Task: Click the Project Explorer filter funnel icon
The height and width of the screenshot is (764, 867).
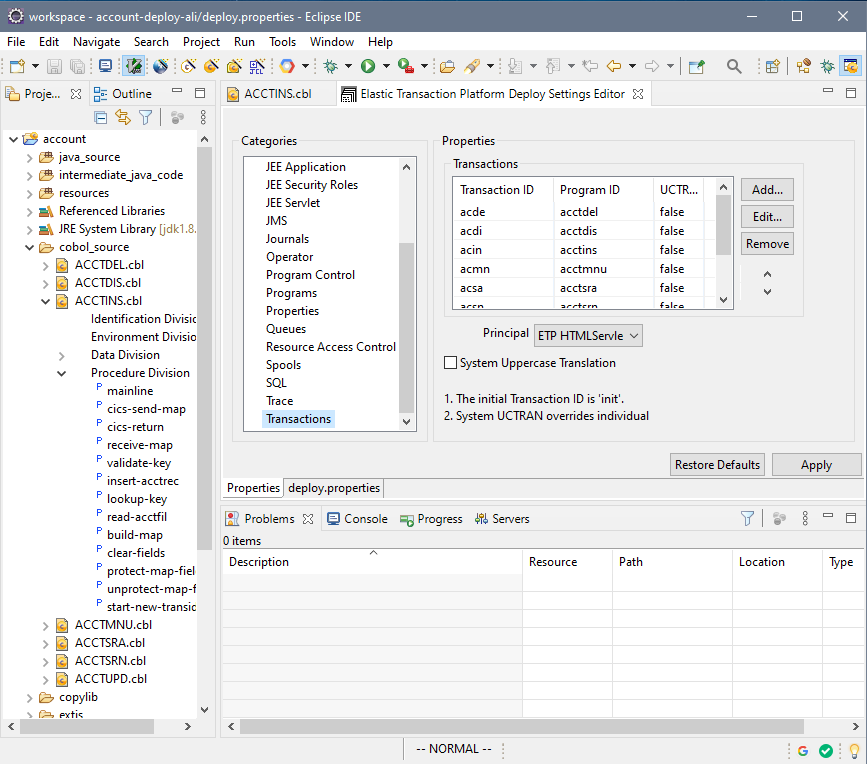Action: (145, 117)
